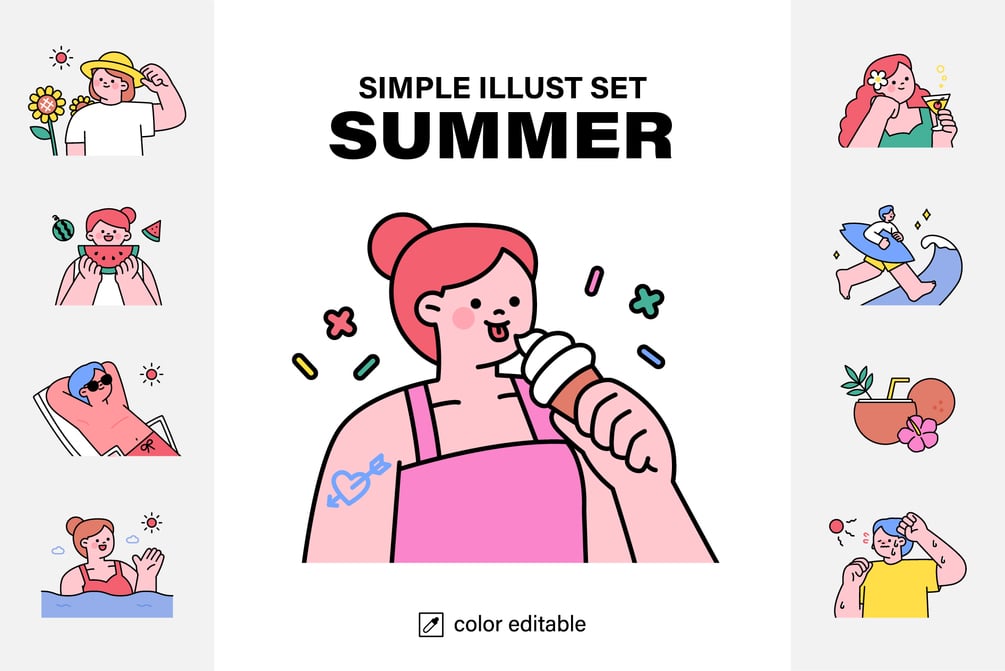
Task: Click the sun above the sunflower girl
Action: tap(61, 58)
